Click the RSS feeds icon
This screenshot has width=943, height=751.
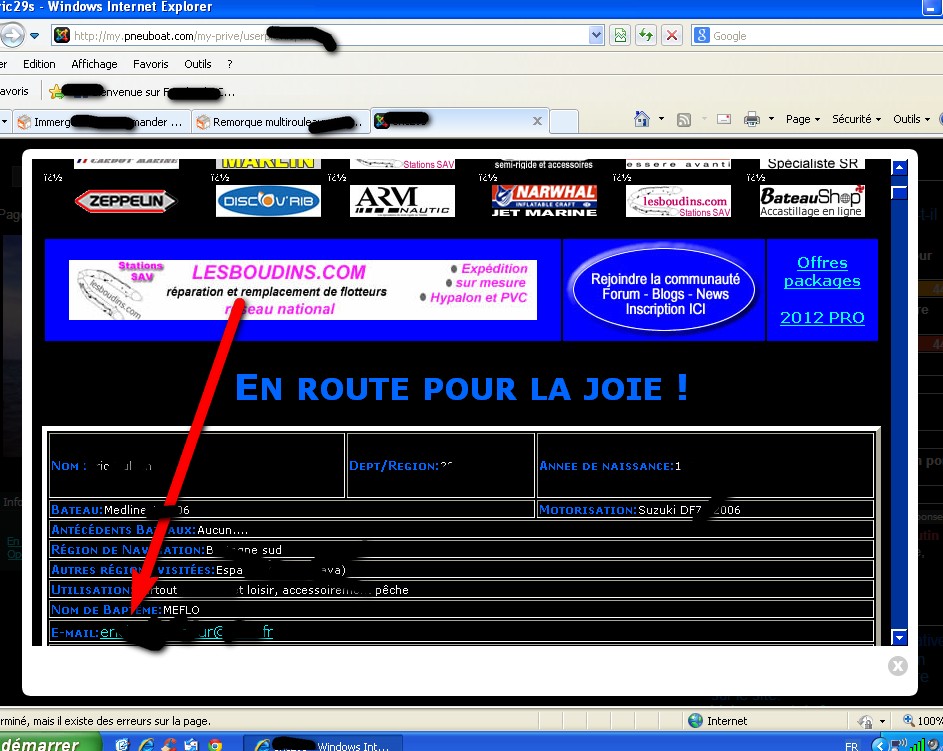click(684, 120)
